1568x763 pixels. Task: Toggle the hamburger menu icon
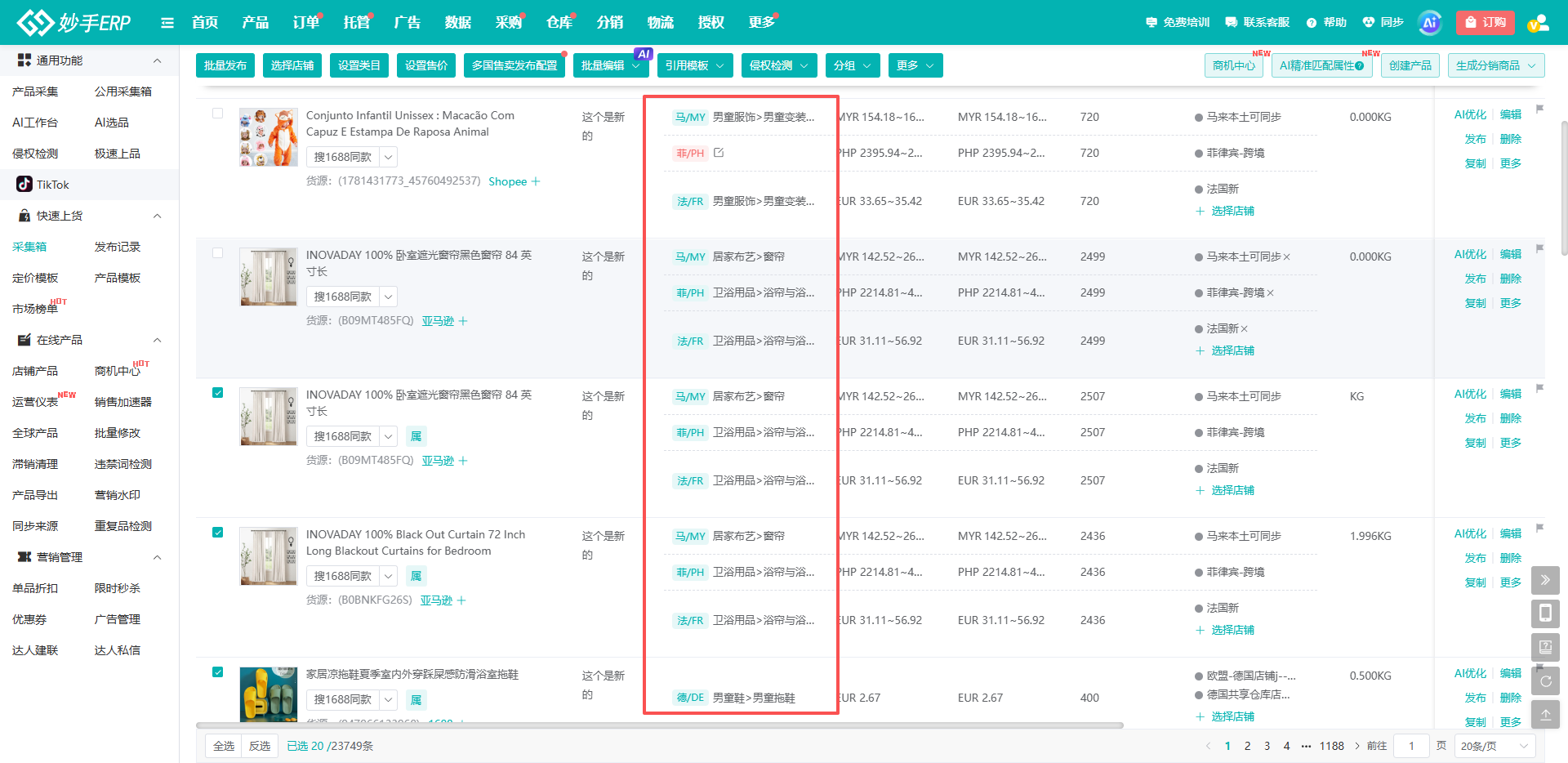167,23
